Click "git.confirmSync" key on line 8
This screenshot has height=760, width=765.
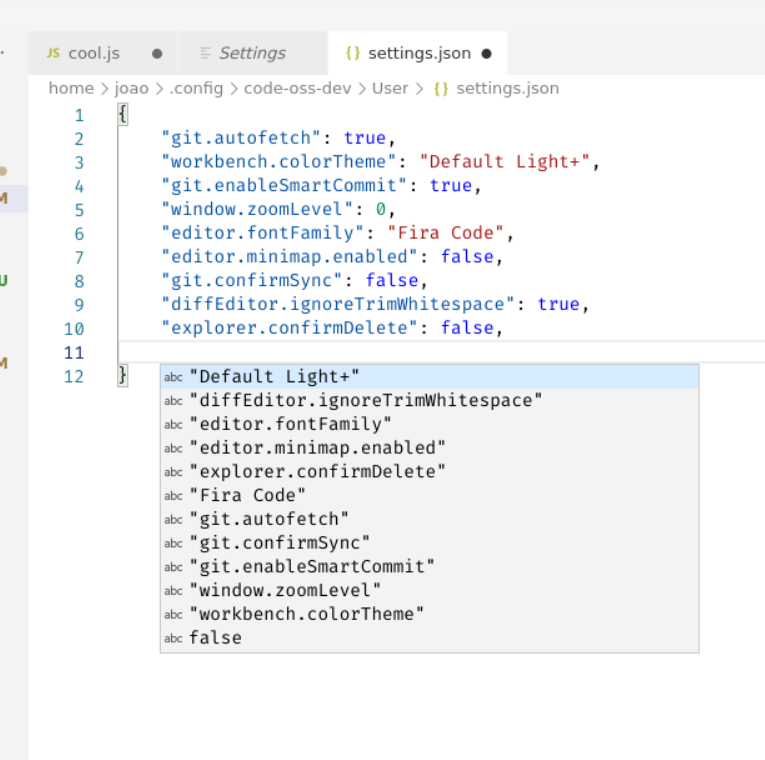click(252, 280)
